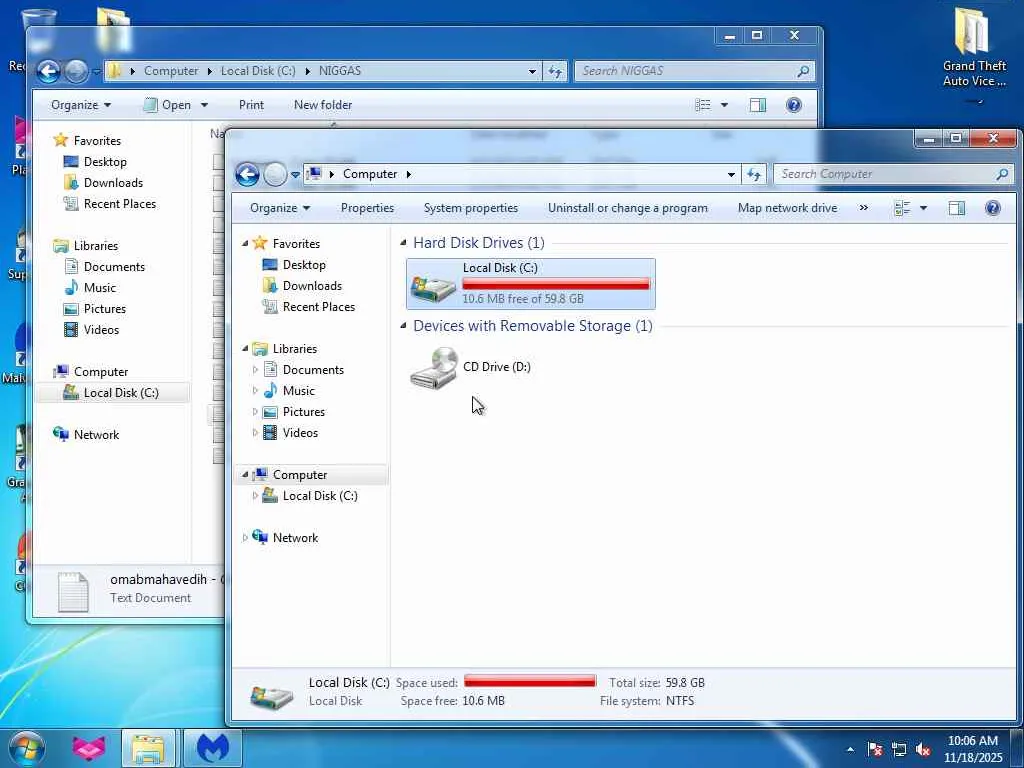The width and height of the screenshot is (1024, 768).
Task: Create New folder in NIGGAS window
Action: coord(323,105)
